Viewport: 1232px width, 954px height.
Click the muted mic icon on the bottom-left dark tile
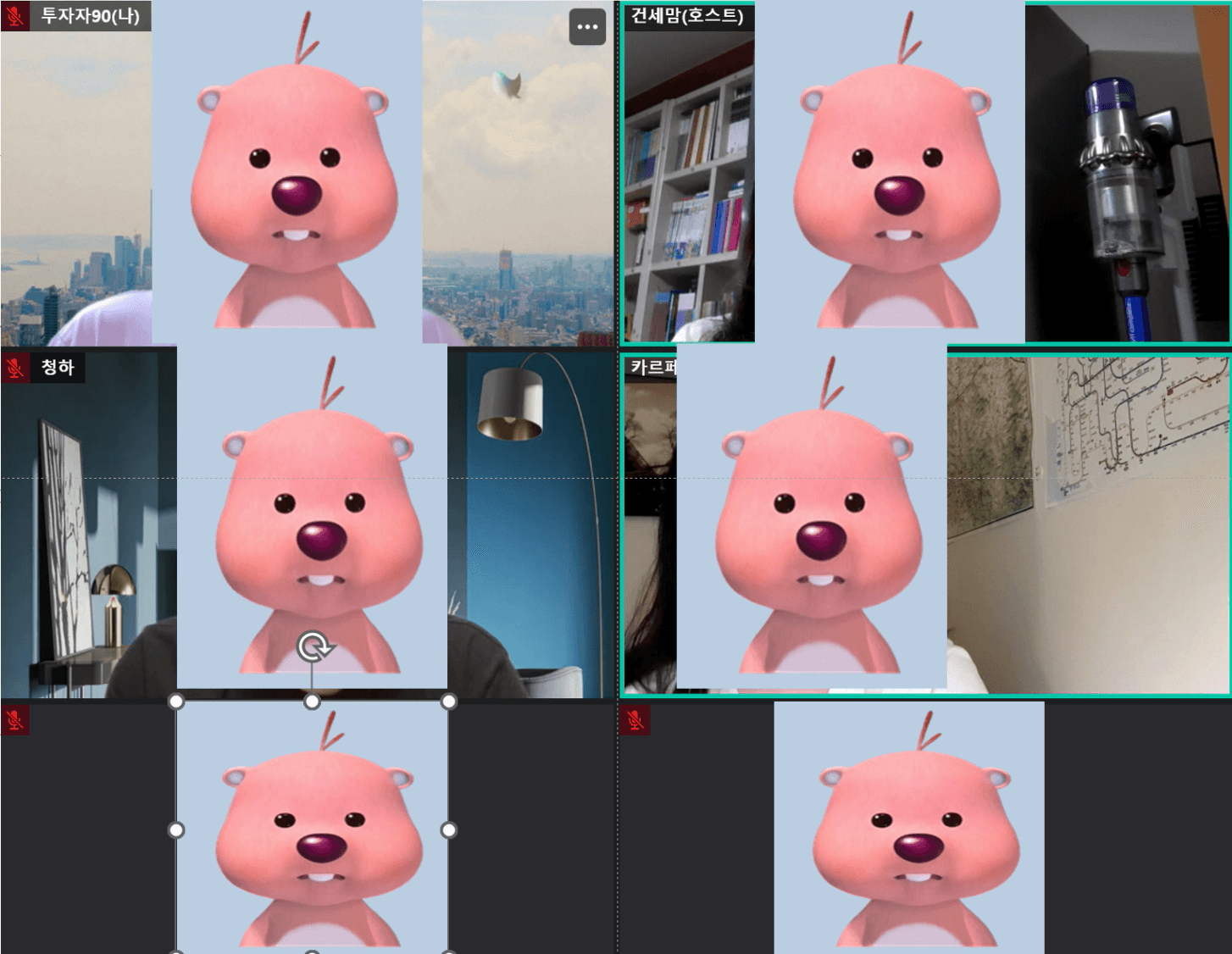point(15,720)
